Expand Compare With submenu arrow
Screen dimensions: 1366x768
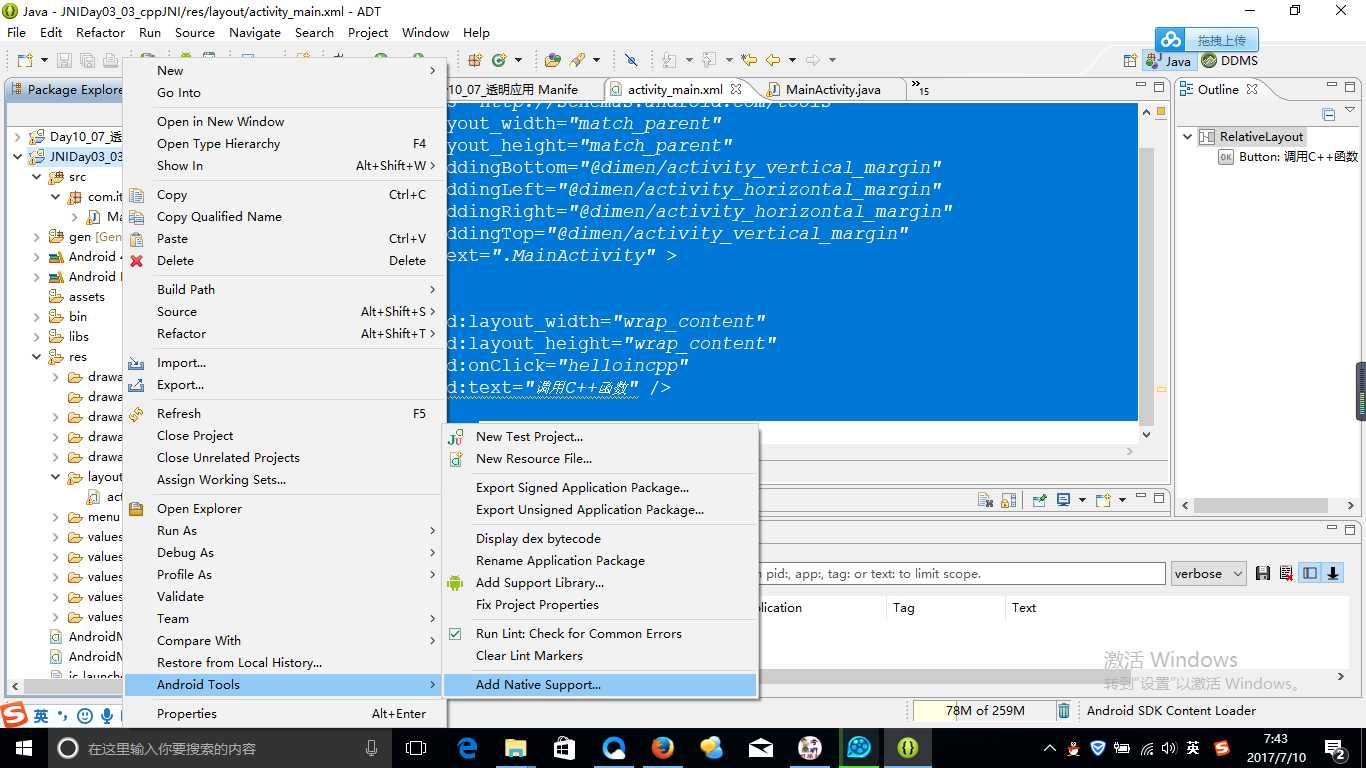(432, 641)
